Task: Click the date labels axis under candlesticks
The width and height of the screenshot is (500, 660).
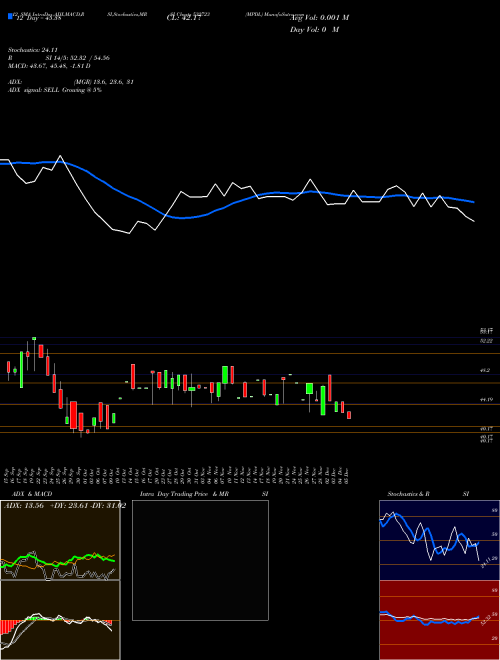Action: [x=177, y=476]
